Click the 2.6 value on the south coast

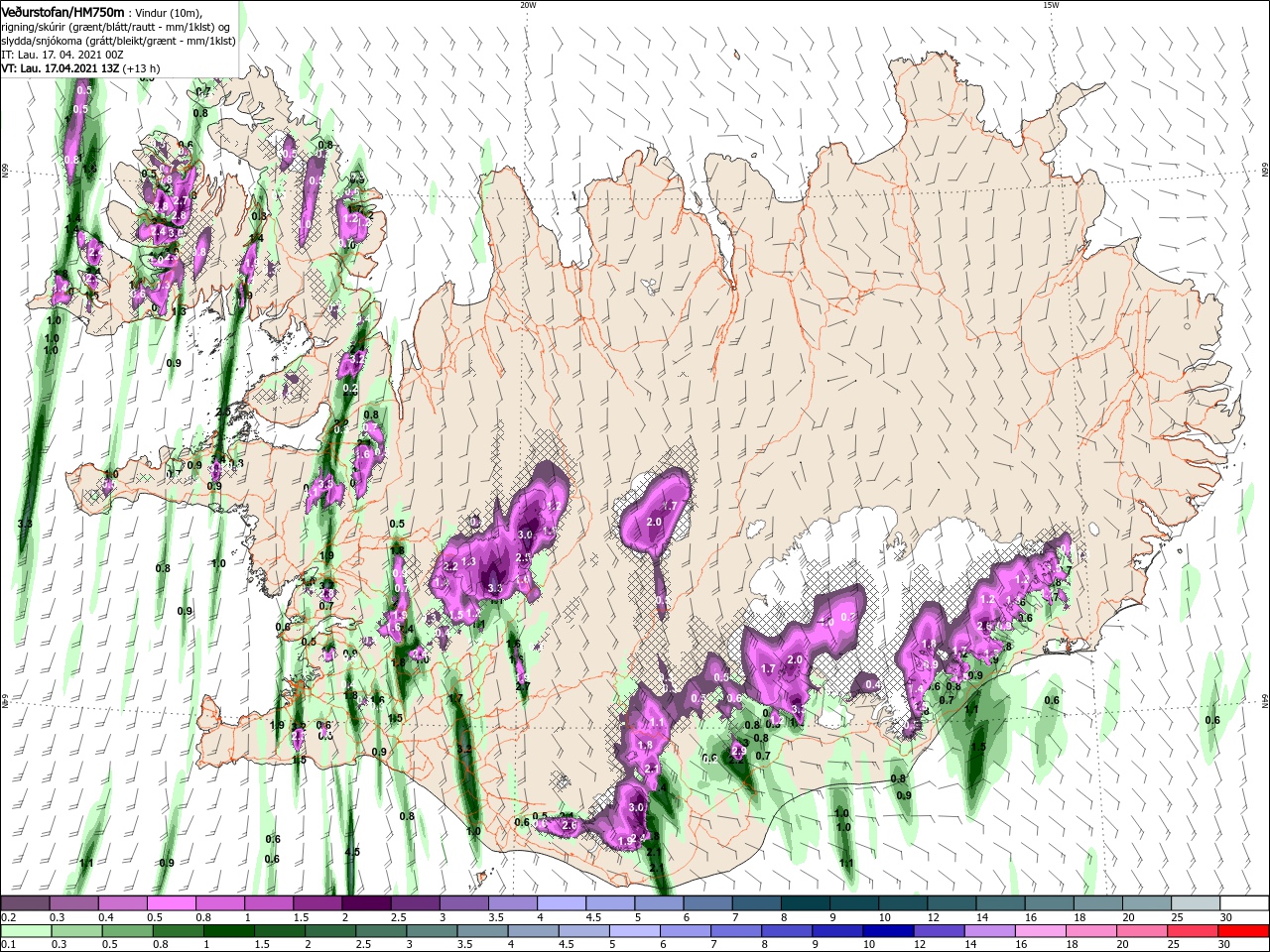pyautogui.click(x=569, y=825)
